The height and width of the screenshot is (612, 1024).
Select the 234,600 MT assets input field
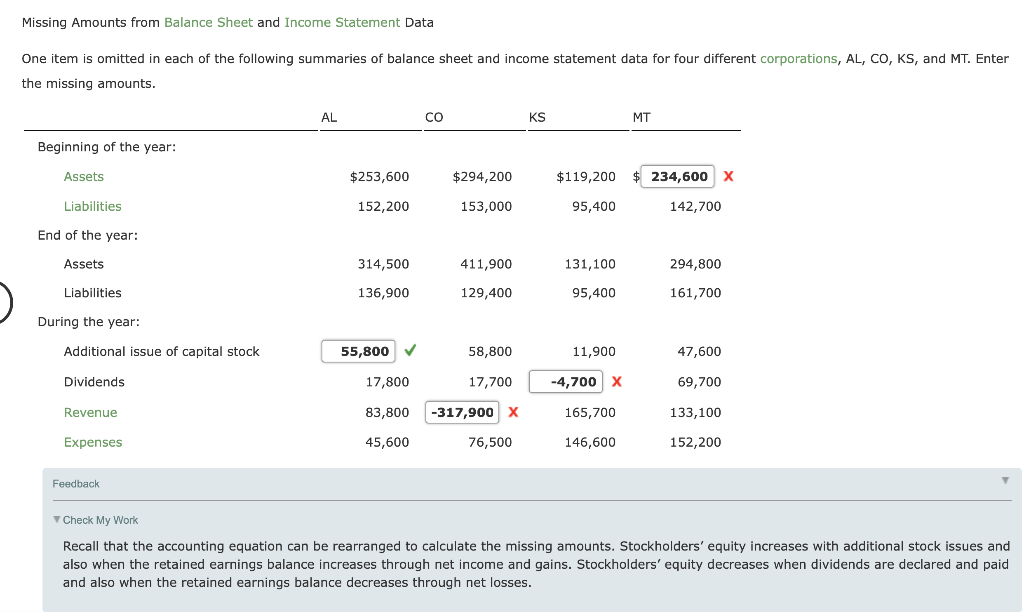pyautogui.click(x=677, y=176)
